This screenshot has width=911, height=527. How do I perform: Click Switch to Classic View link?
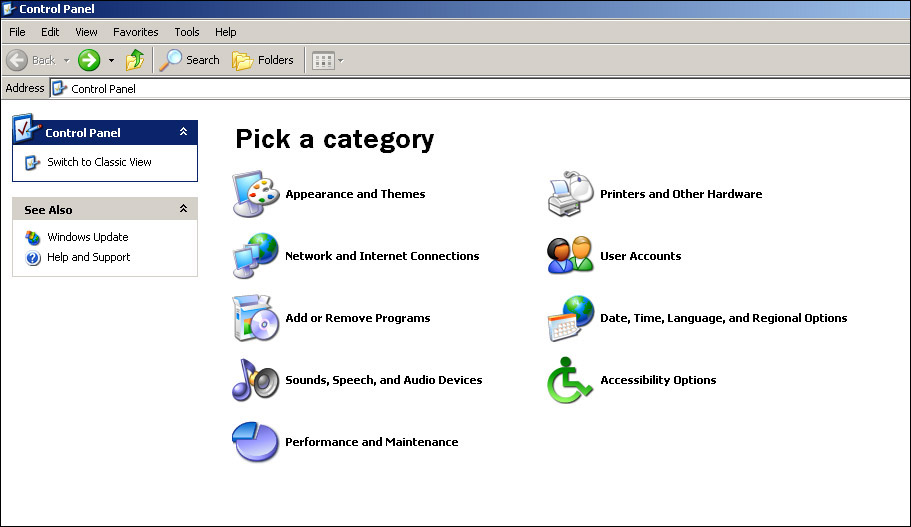click(x=99, y=162)
